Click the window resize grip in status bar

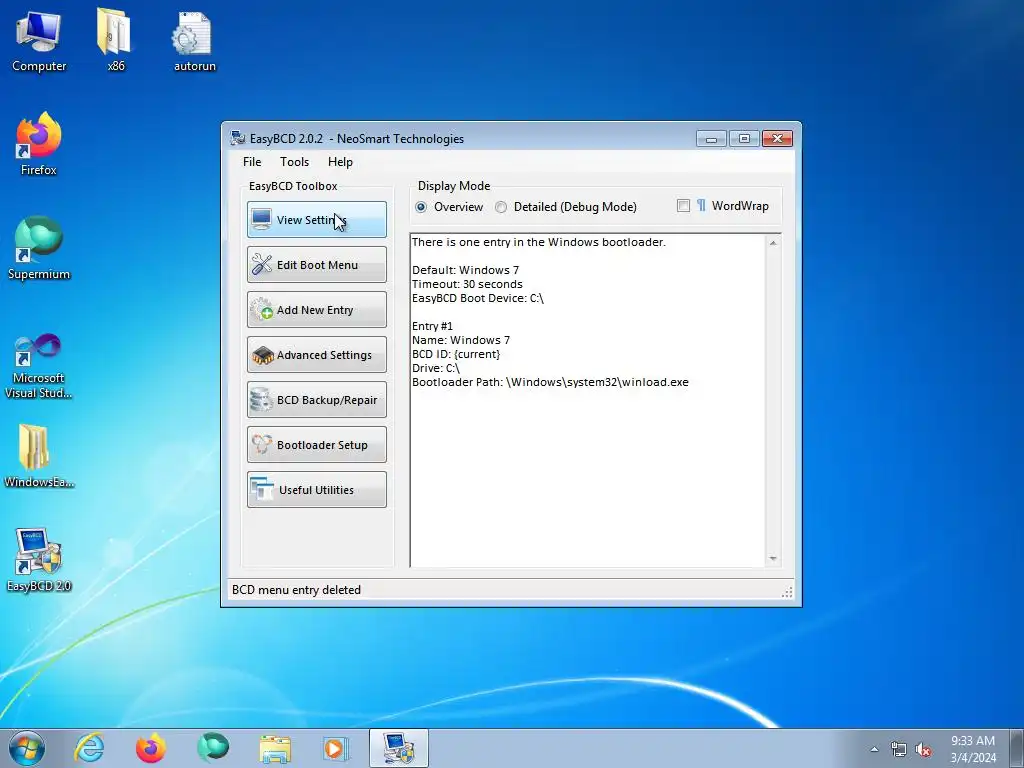tap(788, 592)
